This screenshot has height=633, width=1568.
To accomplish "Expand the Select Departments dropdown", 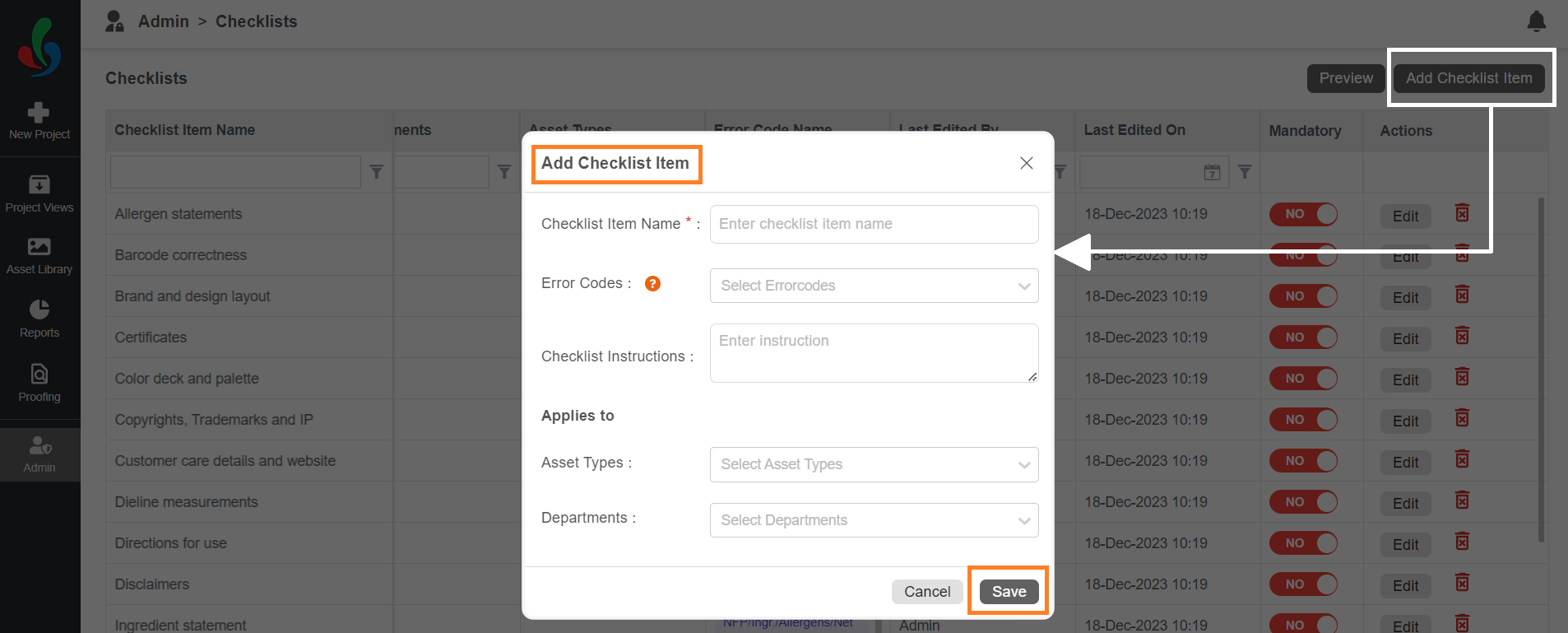I will [874, 520].
